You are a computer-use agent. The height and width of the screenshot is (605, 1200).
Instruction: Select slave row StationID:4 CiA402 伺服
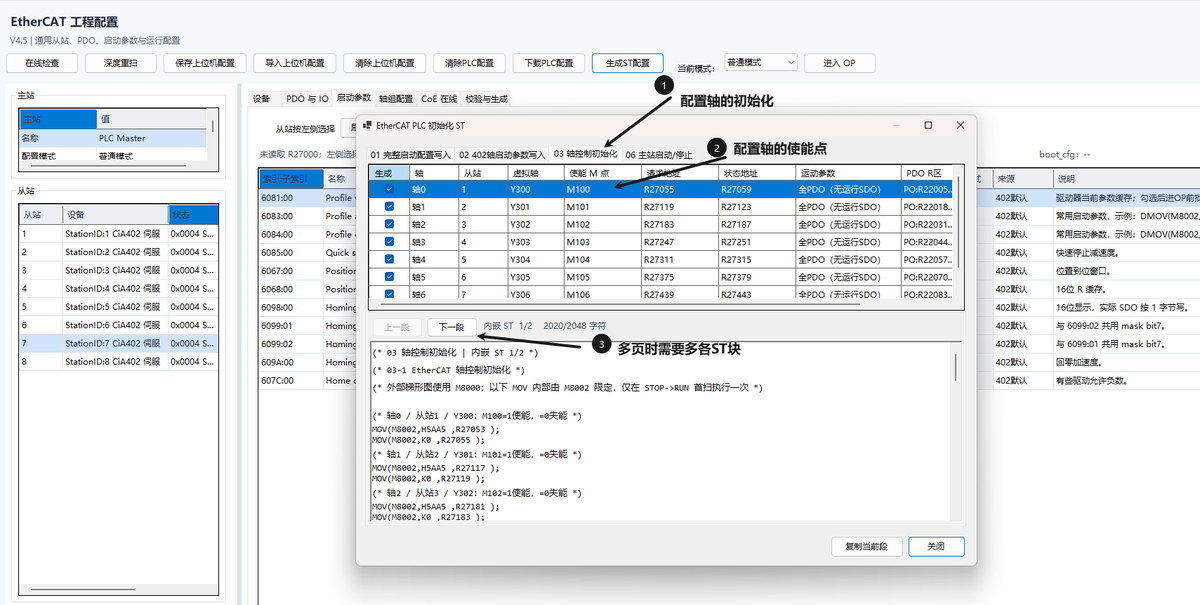(x=117, y=288)
